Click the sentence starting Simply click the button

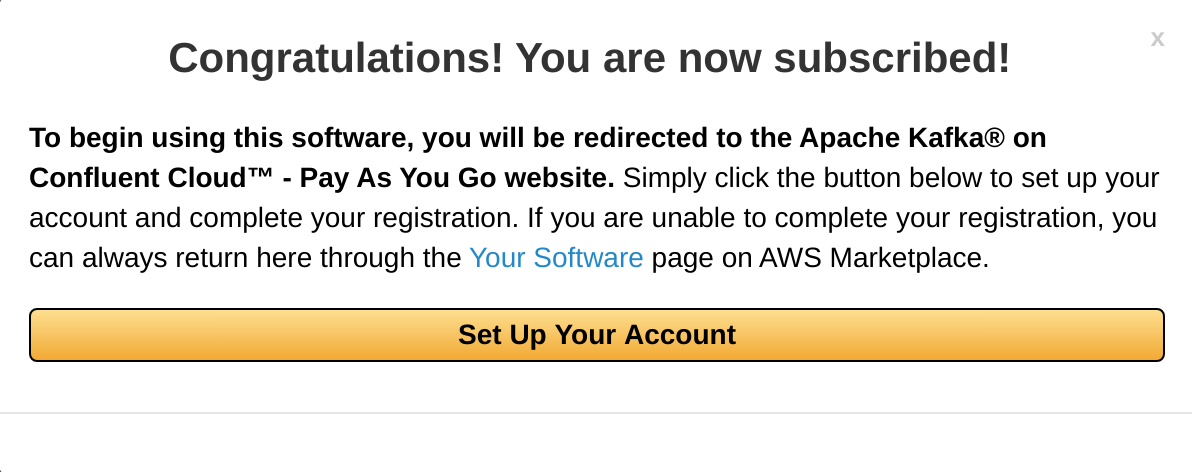(x=891, y=178)
